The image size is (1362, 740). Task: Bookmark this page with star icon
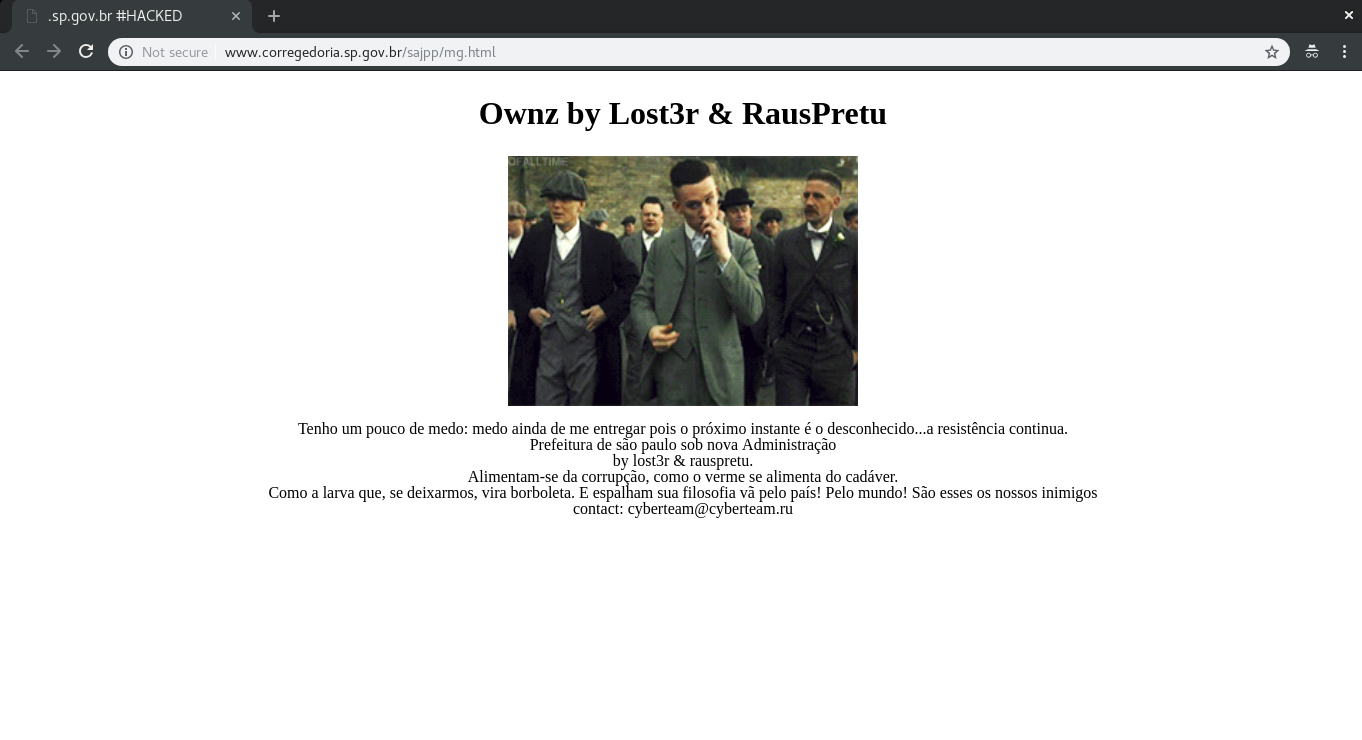(1272, 52)
